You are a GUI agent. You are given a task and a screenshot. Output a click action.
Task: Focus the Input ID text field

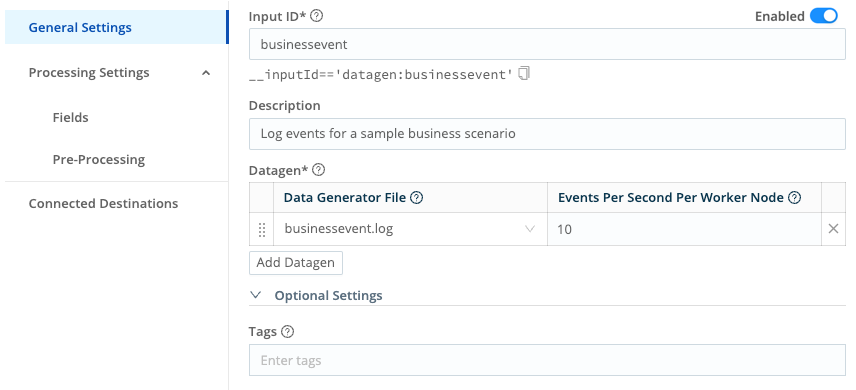547,44
